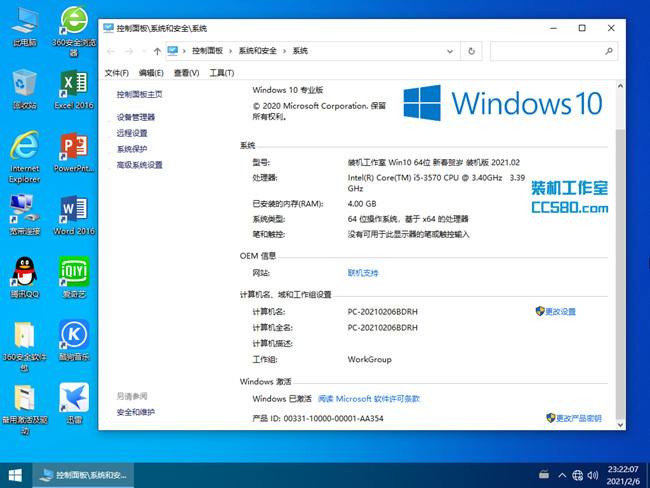
Task: Open the network globe tray icon
Action: (x=577, y=475)
